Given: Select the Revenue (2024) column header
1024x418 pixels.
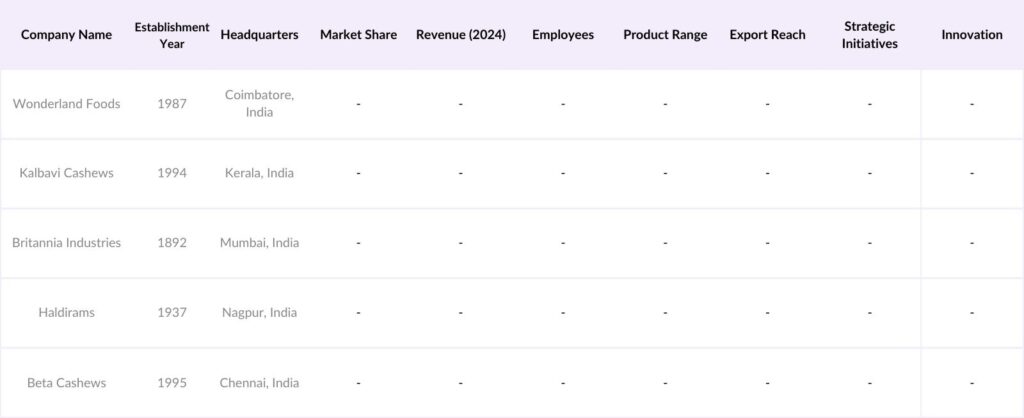Looking at the screenshot, I should click(x=461, y=35).
